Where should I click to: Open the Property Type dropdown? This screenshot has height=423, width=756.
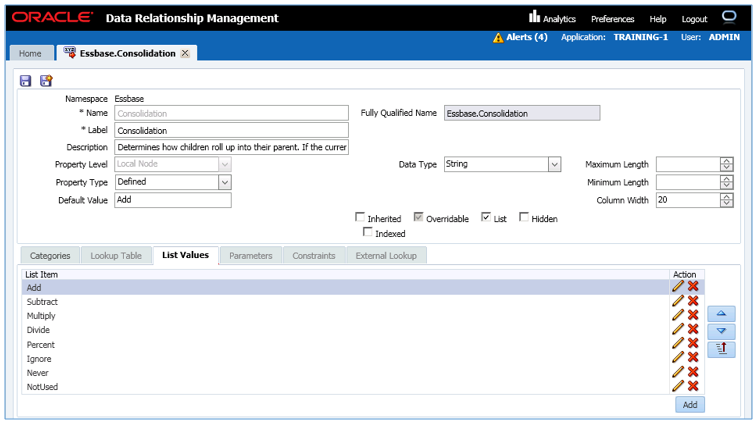coord(225,182)
